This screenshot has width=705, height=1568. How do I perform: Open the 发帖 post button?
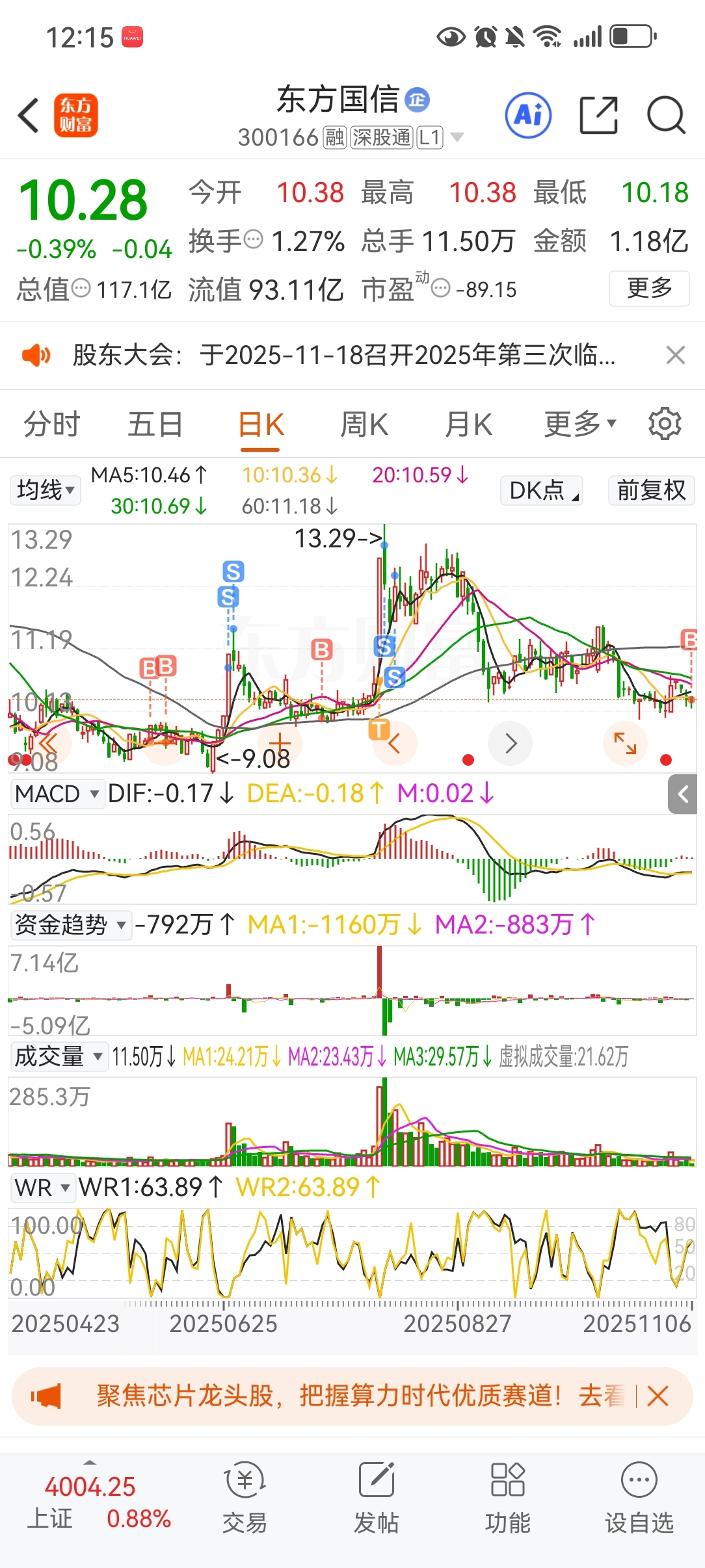pyautogui.click(x=377, y=1498)
